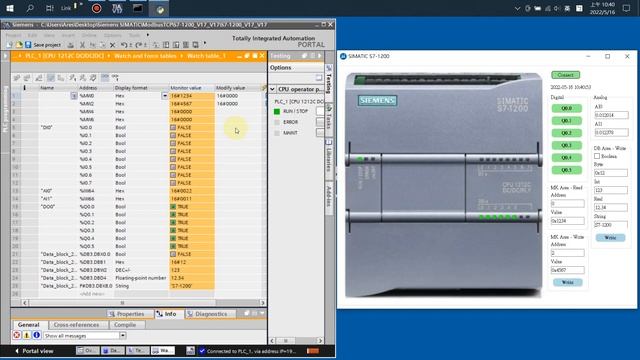Toggle the Q0.1 digital output button
This screenshot has height=360, width=640.
point(566,120)
